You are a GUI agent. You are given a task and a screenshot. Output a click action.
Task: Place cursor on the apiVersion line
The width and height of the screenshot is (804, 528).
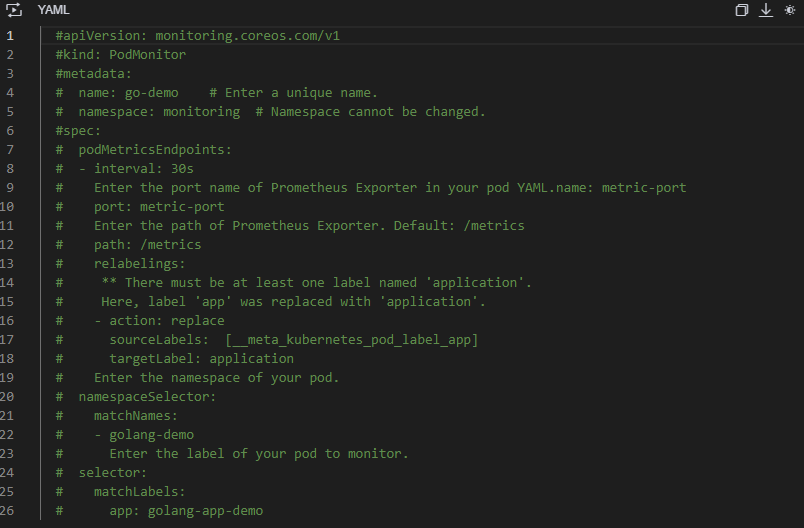197,36
